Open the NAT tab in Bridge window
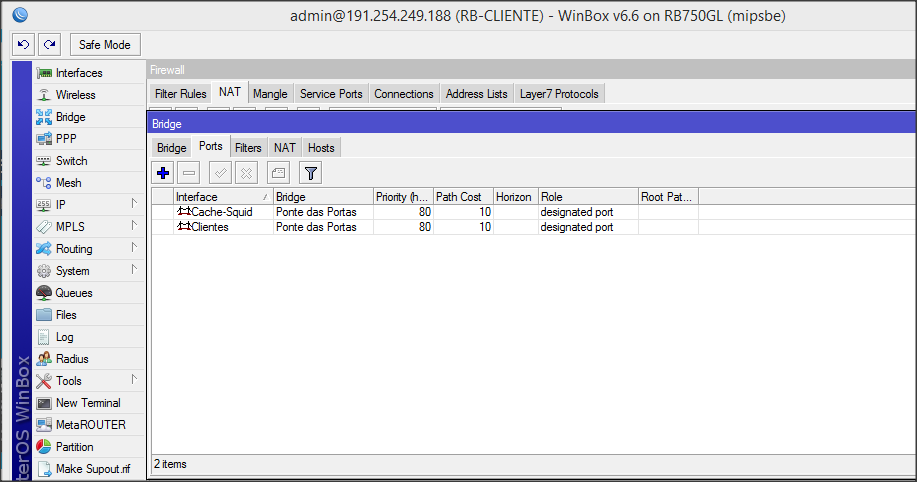The height and width of the screenshot is (482, 917). point(285,148)
